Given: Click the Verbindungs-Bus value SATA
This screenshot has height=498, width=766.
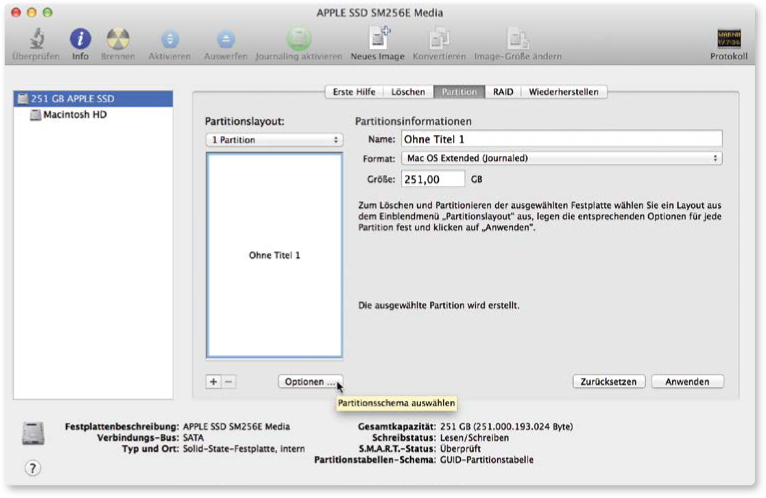Looking at the screenshot, I should pos(193,438).
